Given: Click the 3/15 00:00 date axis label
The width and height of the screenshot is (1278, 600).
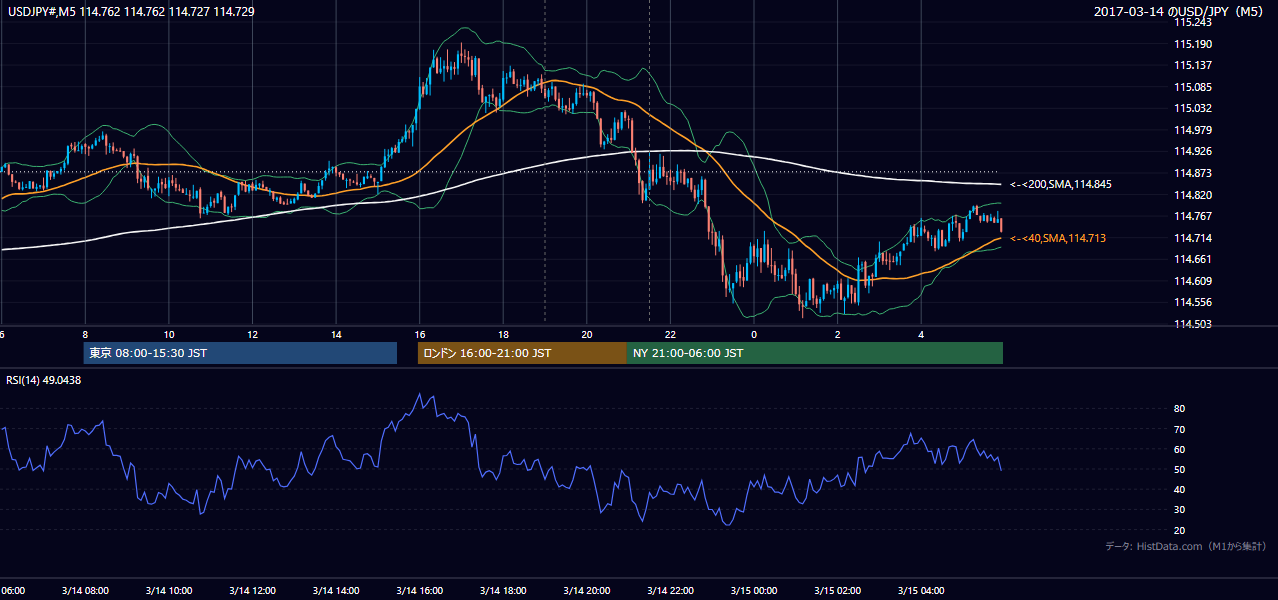Looking at the screenshot, I should tap(754, 590).
